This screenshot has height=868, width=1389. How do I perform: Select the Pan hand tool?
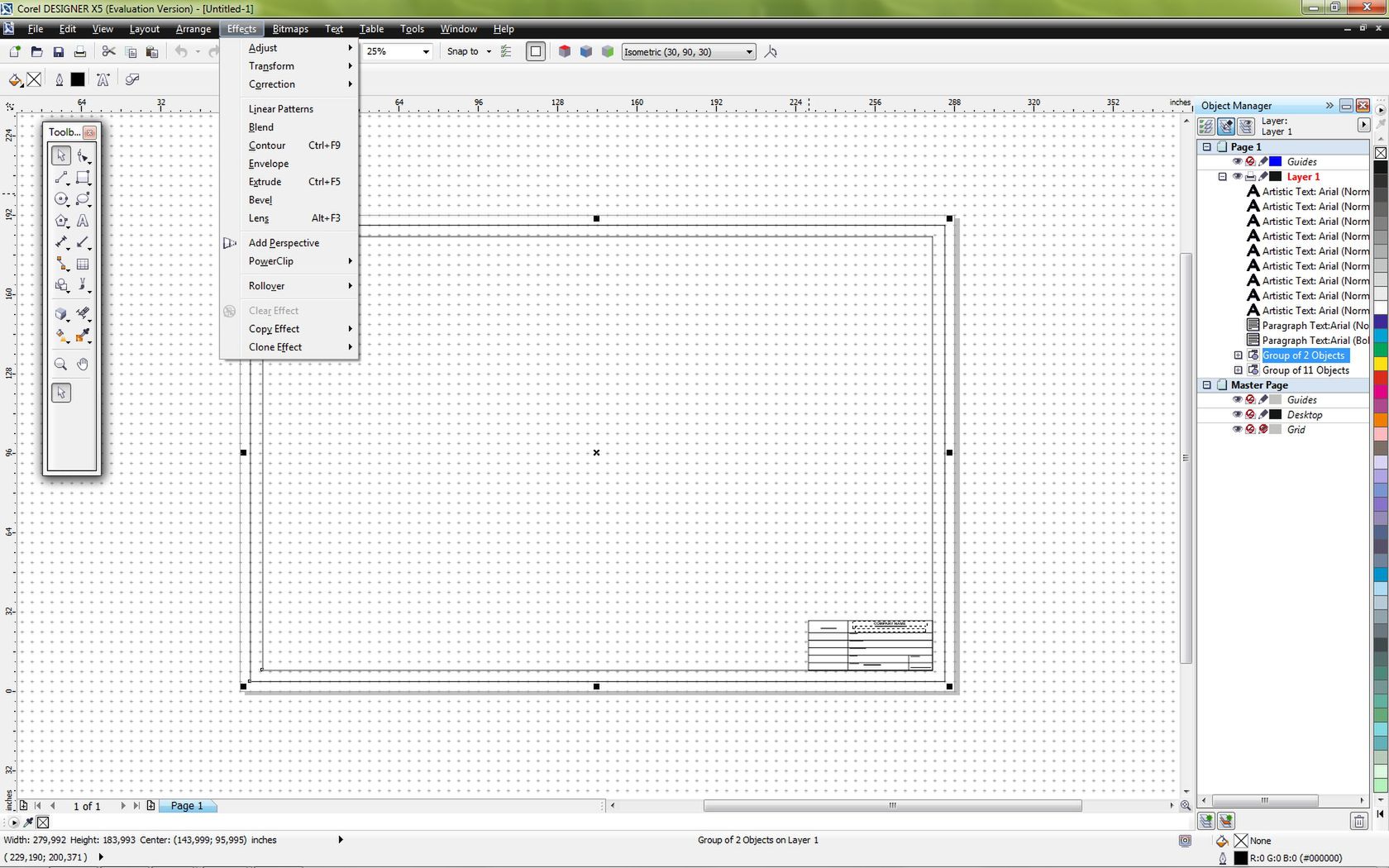point(84,364)
